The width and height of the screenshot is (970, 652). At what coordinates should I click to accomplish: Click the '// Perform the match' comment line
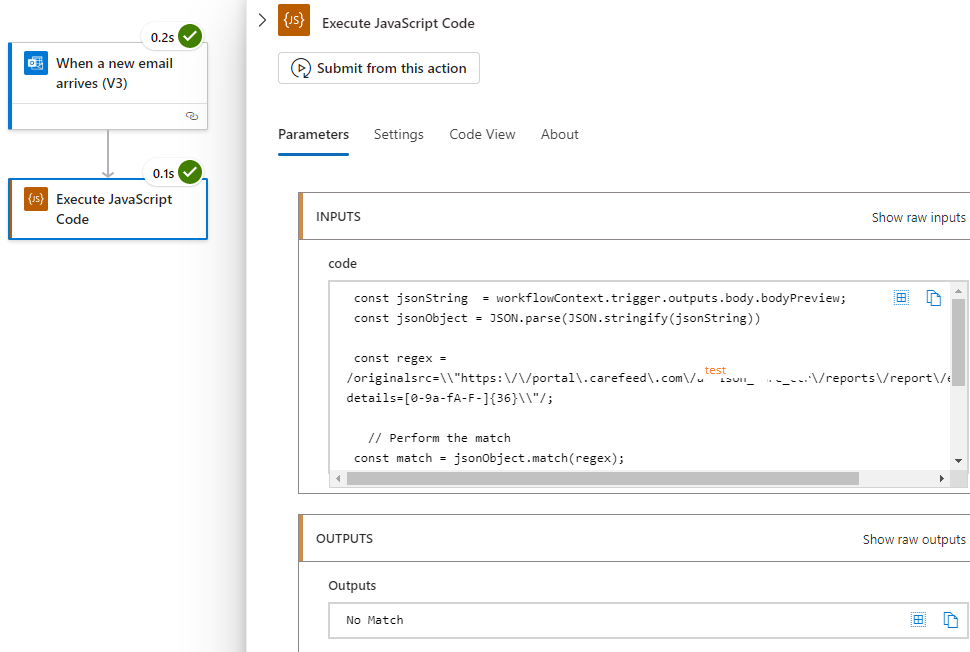(x=439, y=438)
